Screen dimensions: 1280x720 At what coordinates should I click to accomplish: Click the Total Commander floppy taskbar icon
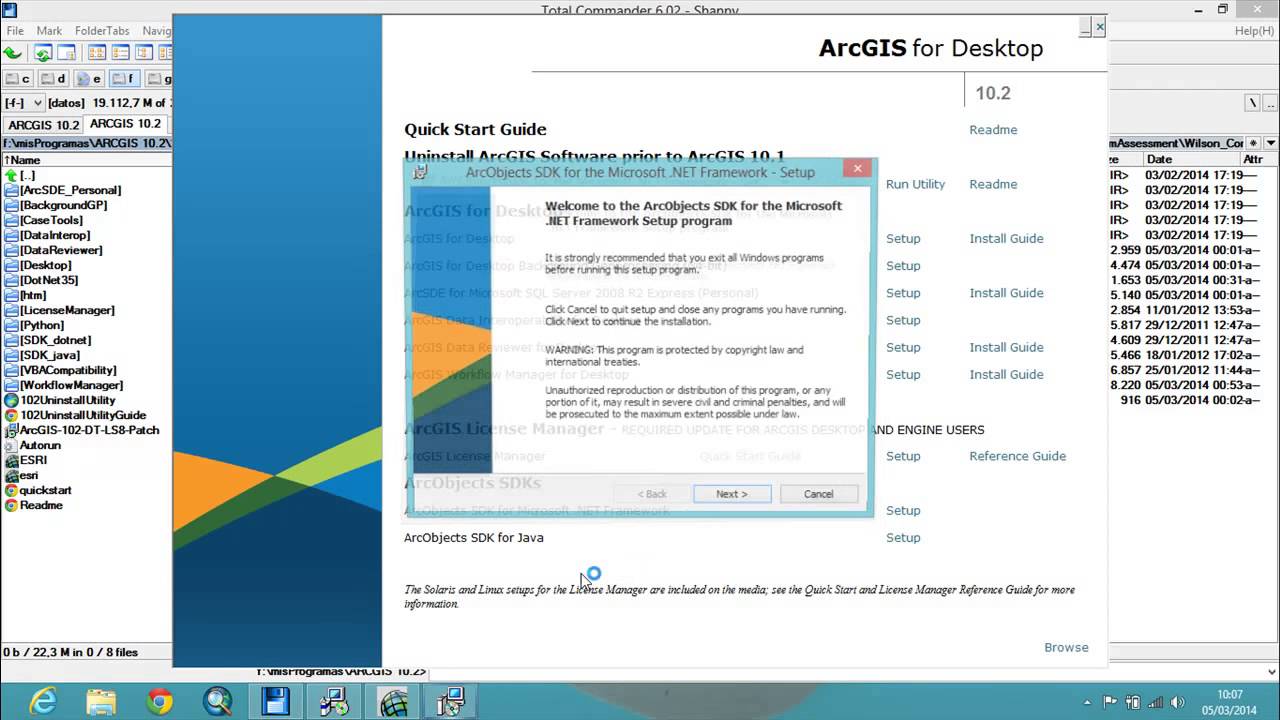[276, 702]
